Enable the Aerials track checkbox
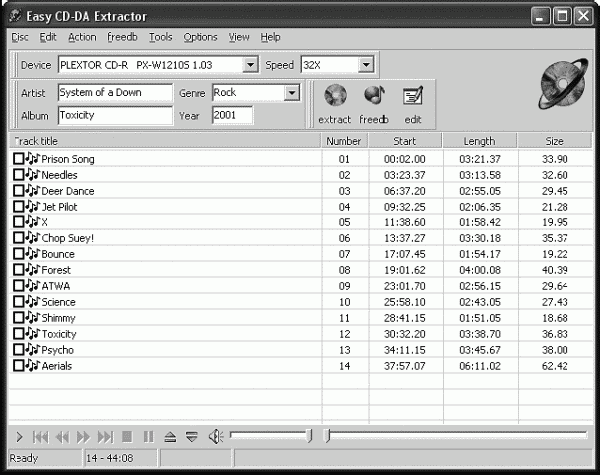The image size is (600, 475). coord(18,366)
